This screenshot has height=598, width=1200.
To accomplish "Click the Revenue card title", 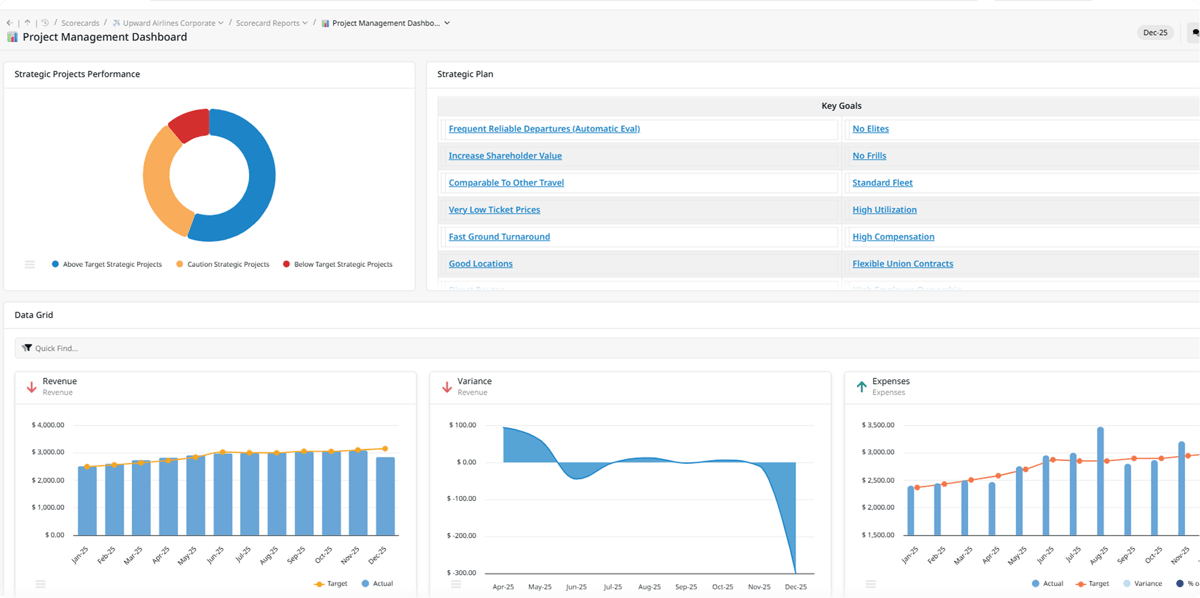I will pos(59,381).
